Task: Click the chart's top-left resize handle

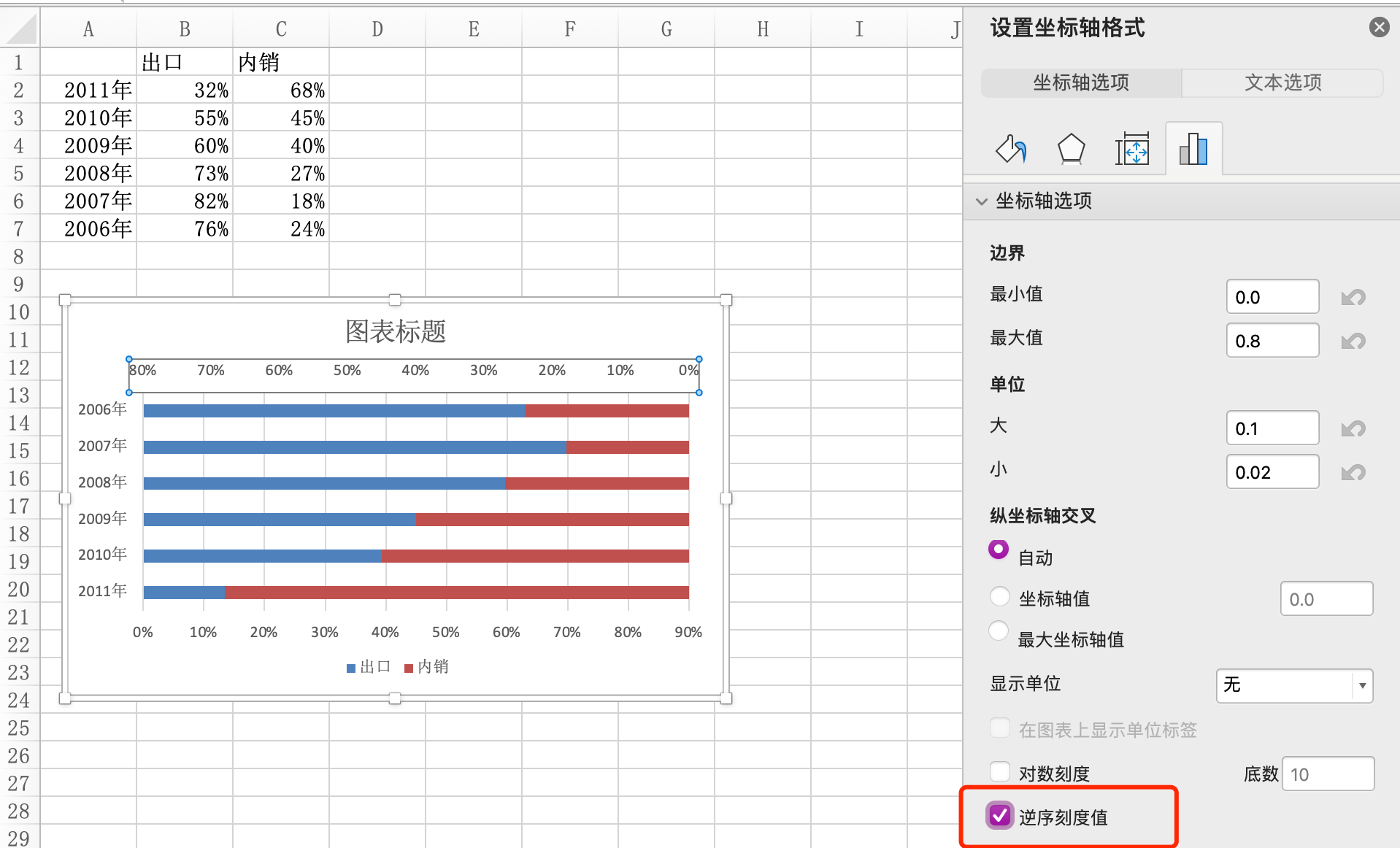Action: point(65,300)
